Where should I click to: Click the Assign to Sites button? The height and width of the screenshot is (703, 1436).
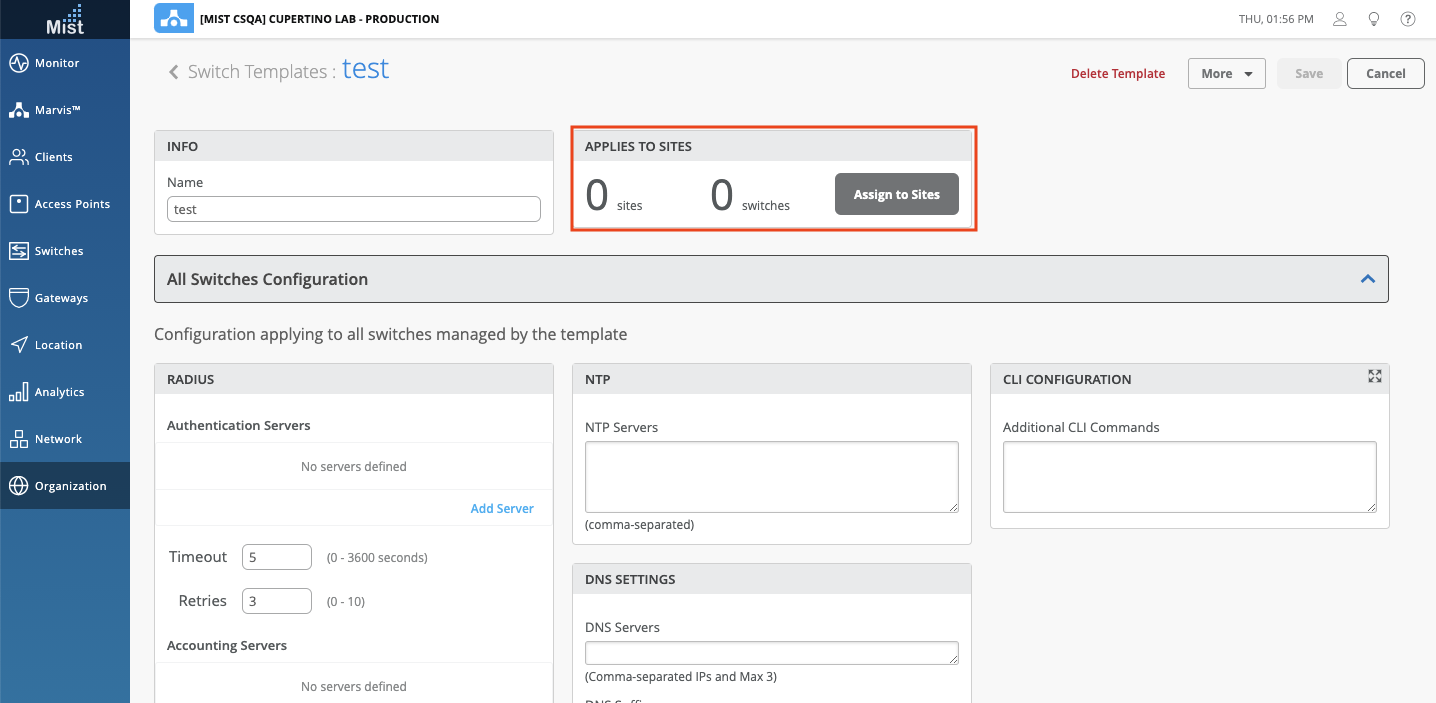pos(896,195)
